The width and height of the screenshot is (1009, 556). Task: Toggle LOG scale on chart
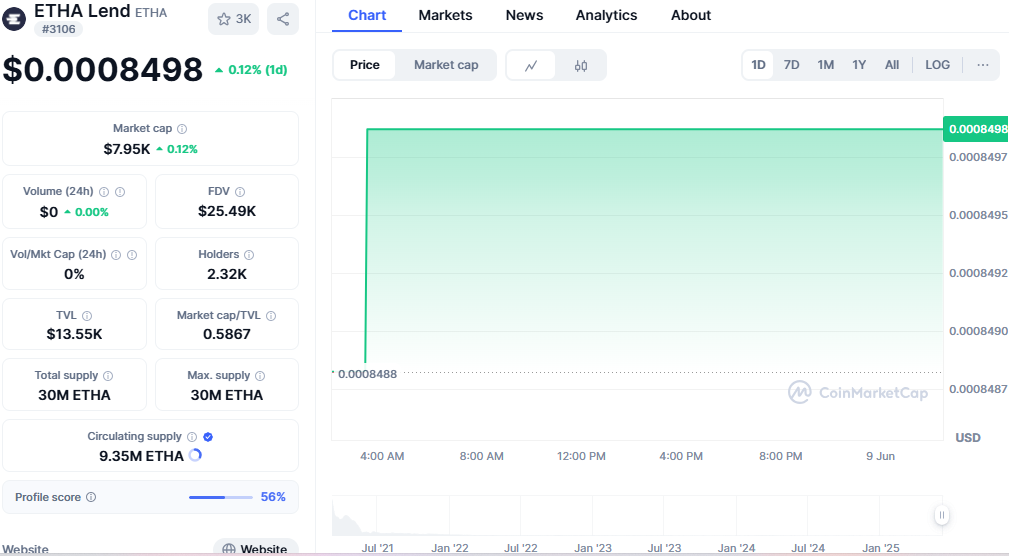pyautogui.click(x=938, y=65)
